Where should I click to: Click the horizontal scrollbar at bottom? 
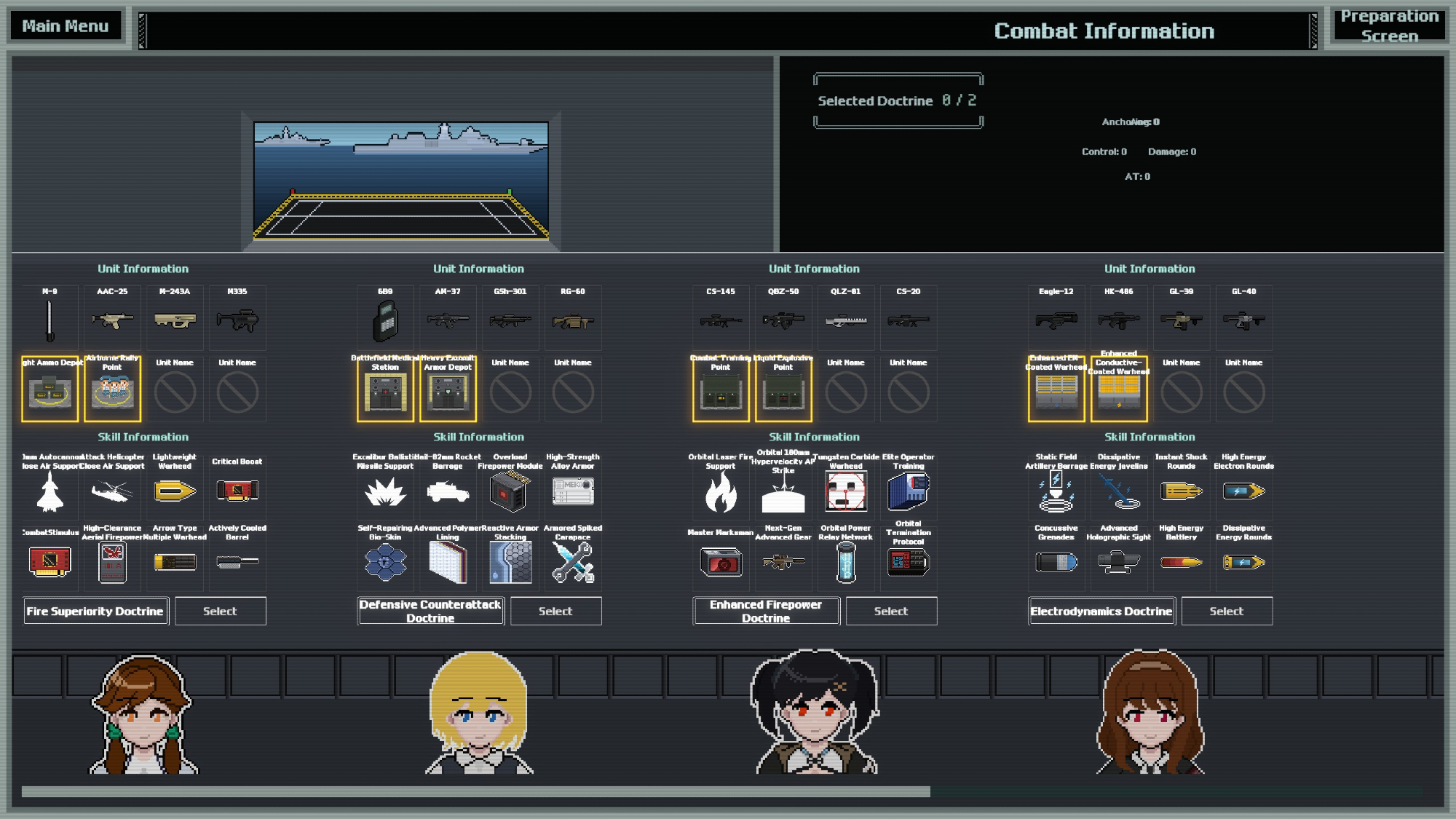475,791
